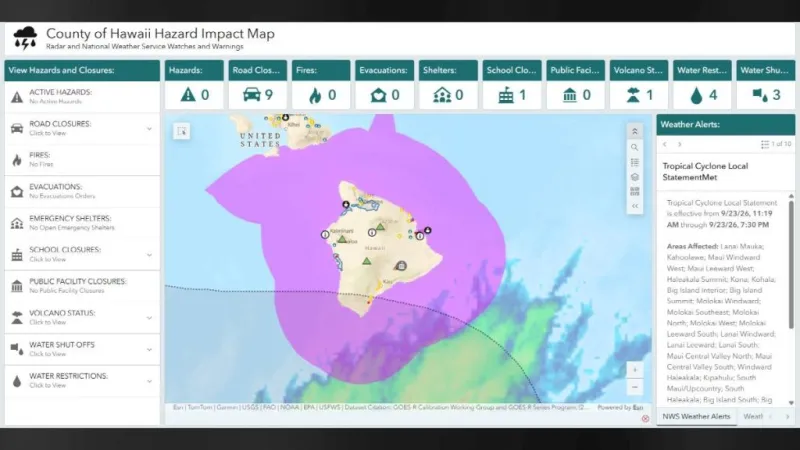Click the Fires flame icon in sidebar
Image resolution: width=800 pixels, height=450 pixels.
point(17,160)
